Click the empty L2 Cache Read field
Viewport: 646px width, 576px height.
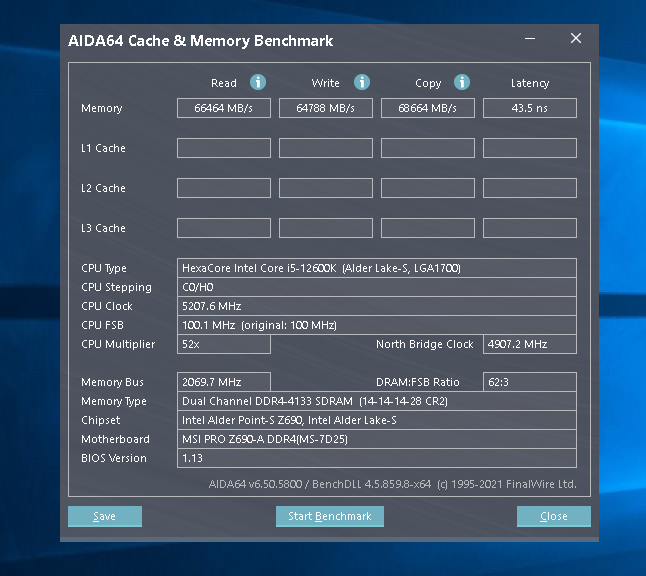pos(224,188)
